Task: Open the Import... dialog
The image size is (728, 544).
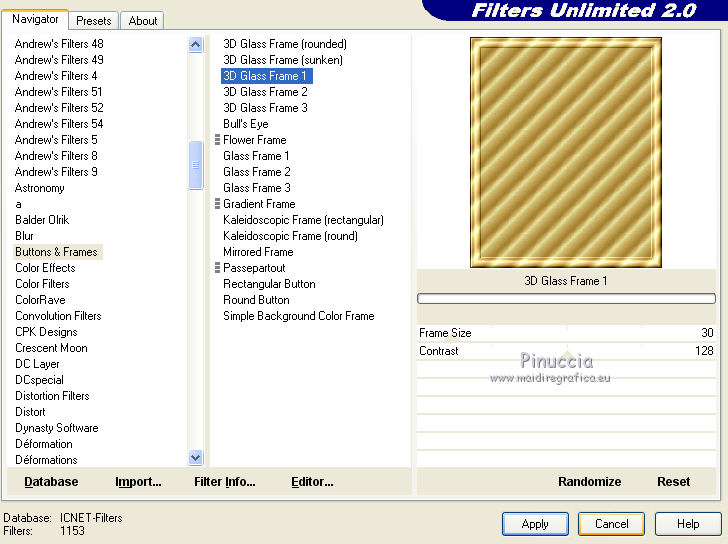Action: pos(138,482)
